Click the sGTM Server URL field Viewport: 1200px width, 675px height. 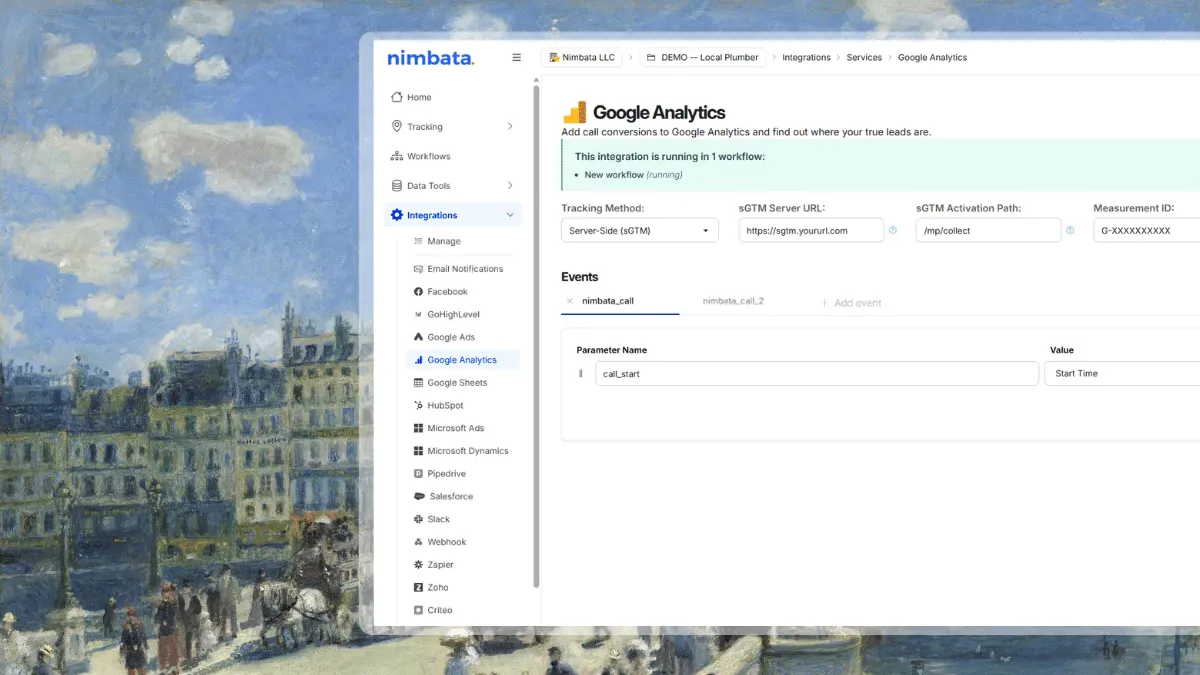[x=812, y=231]
